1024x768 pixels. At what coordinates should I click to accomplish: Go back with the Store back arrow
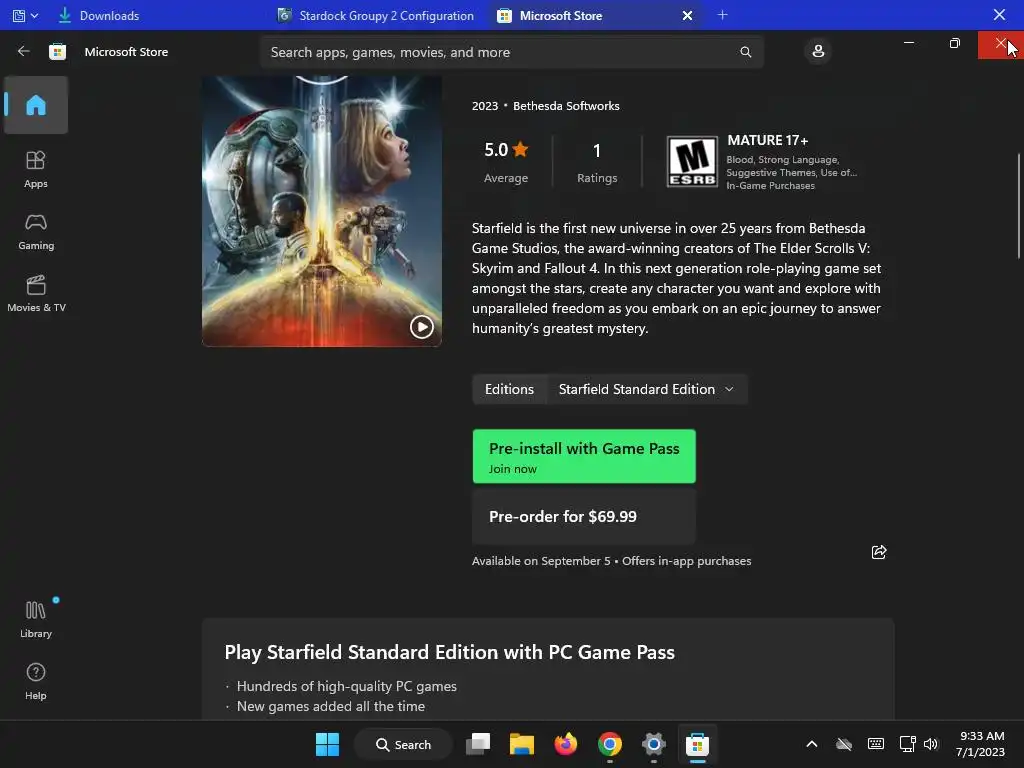point(24,51)
